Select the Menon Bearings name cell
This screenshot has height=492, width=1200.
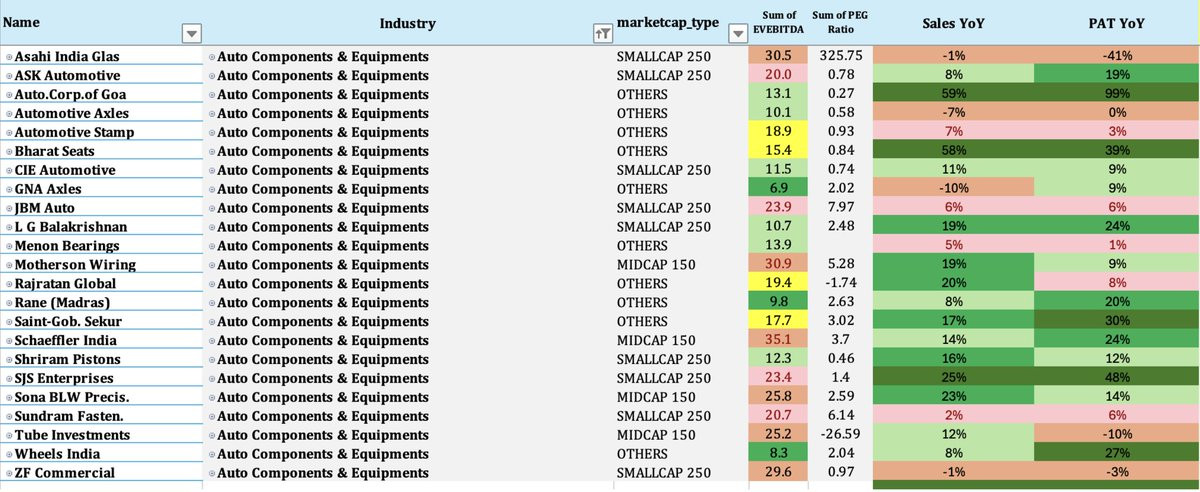click(x=102, y=247)
